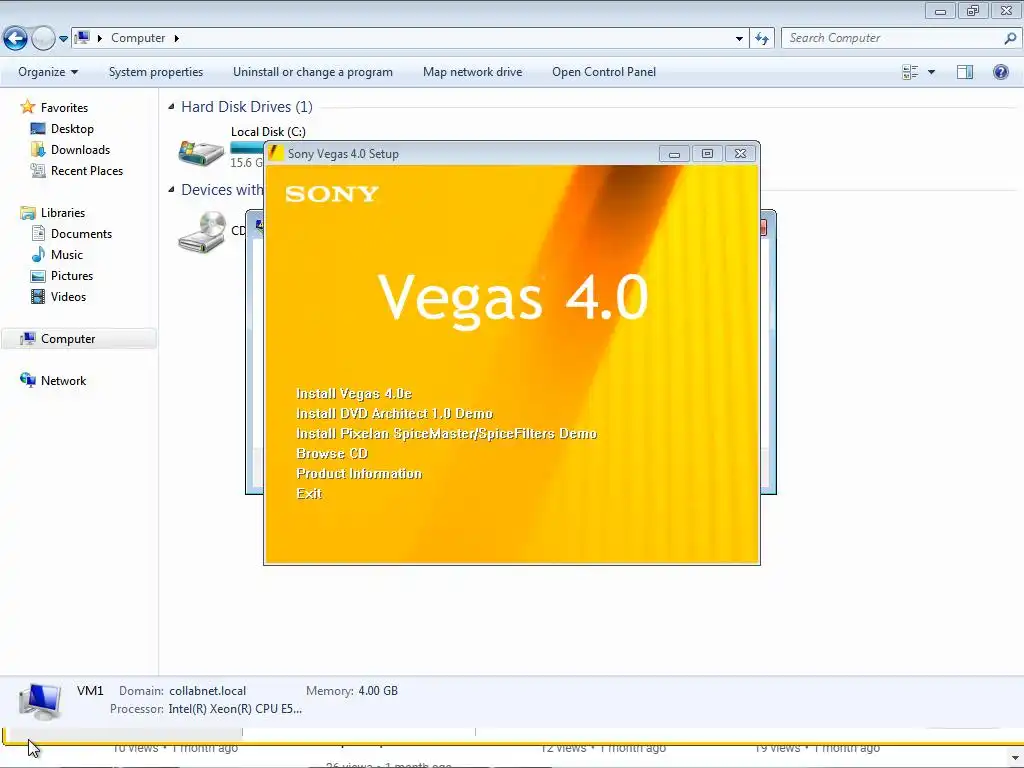Click the Recent Places icon

pyautogui.click(x=38, y=170)
